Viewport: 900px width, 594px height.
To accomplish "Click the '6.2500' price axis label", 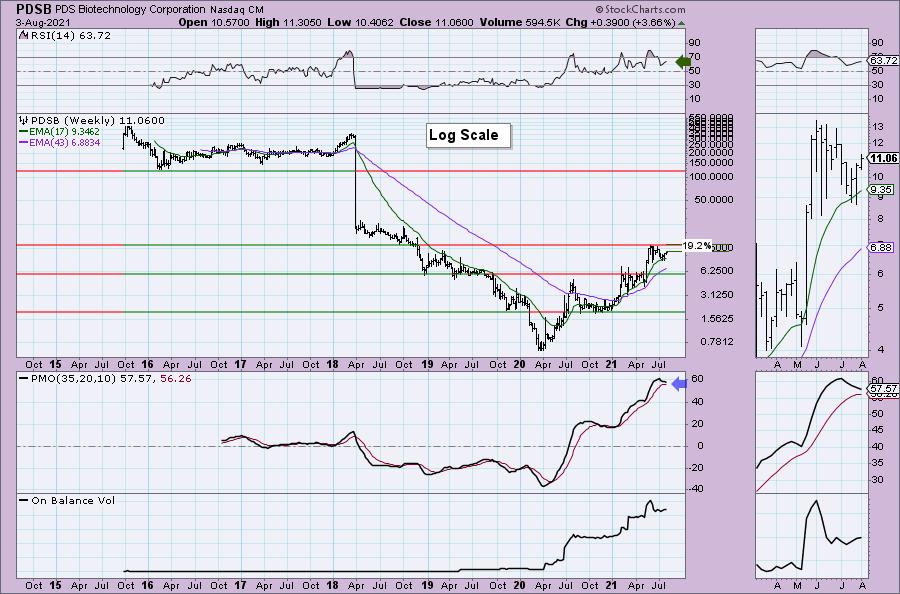I will [715, 271].
